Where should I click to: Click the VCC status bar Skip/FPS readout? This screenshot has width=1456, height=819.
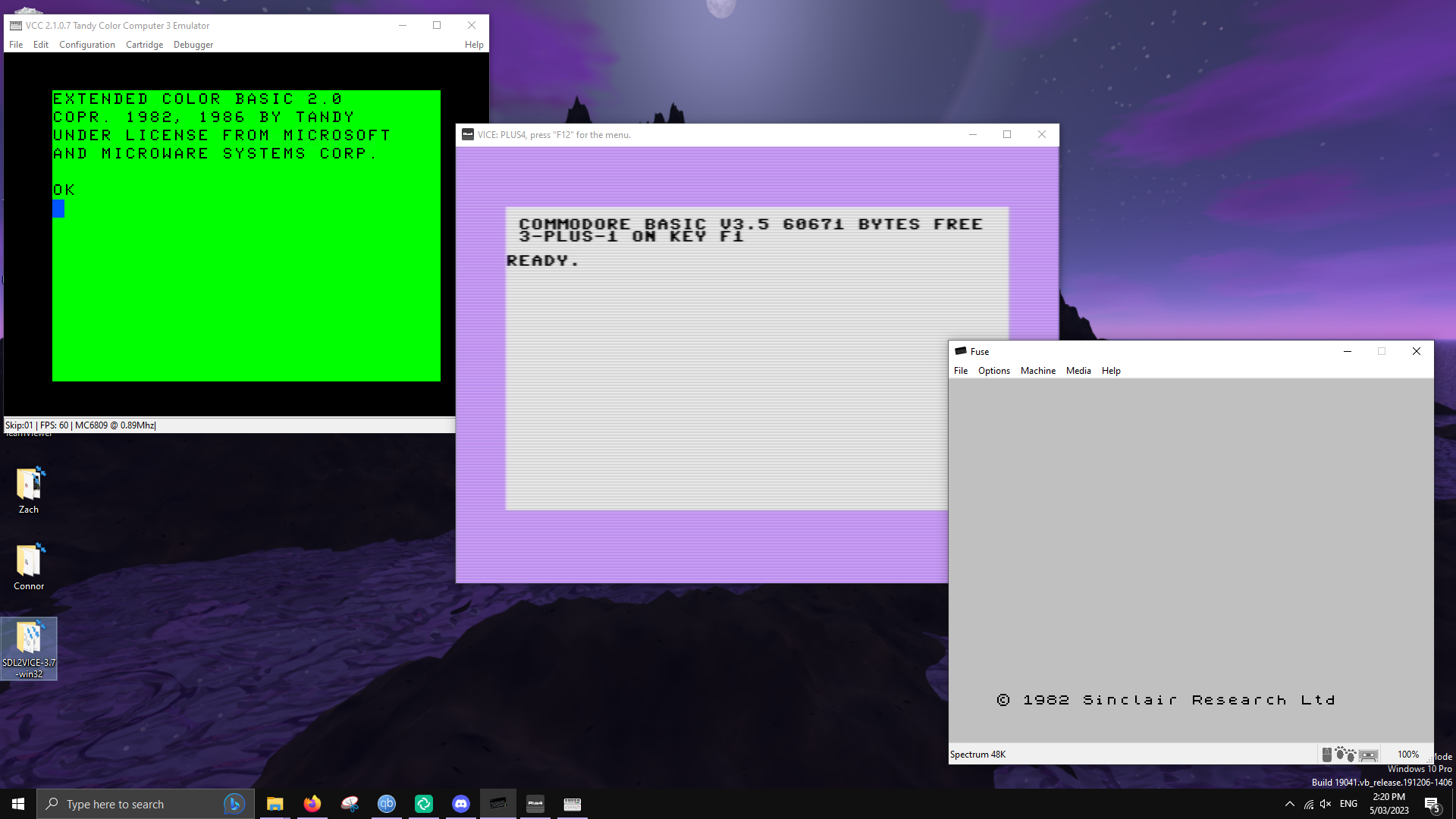pos(80,425)
